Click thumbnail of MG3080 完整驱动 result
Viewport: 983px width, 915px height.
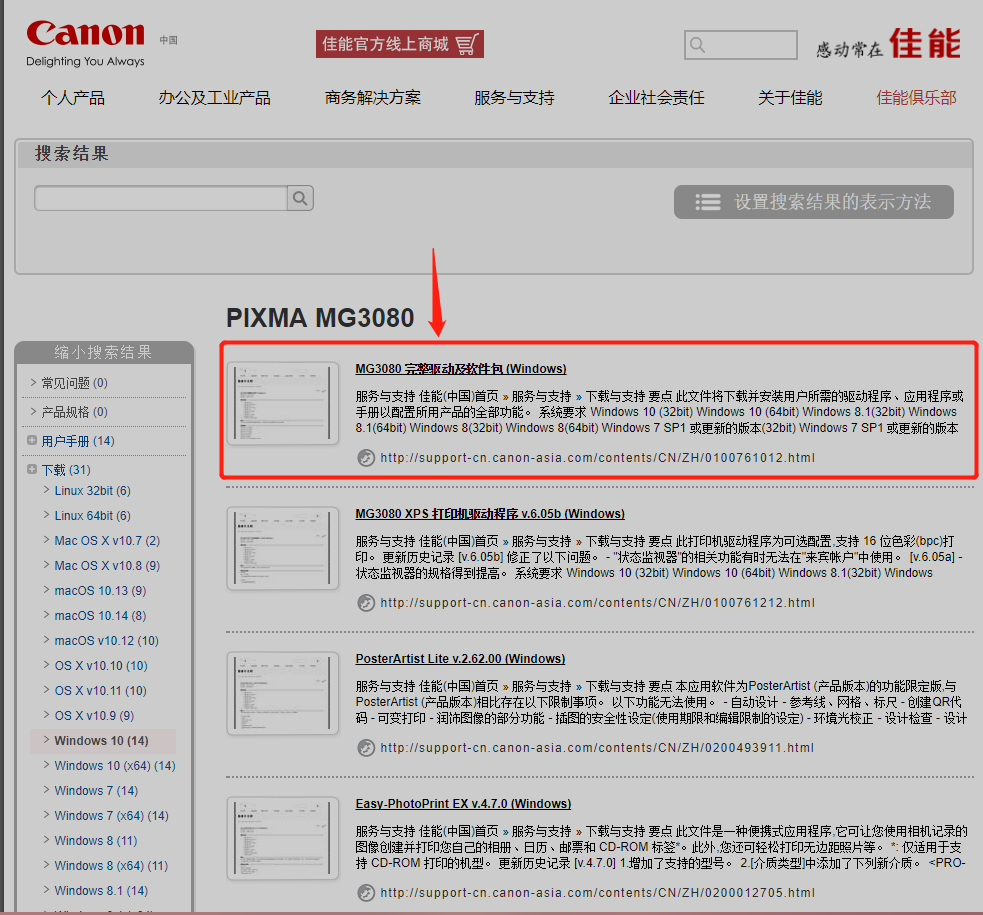(283, 404)
